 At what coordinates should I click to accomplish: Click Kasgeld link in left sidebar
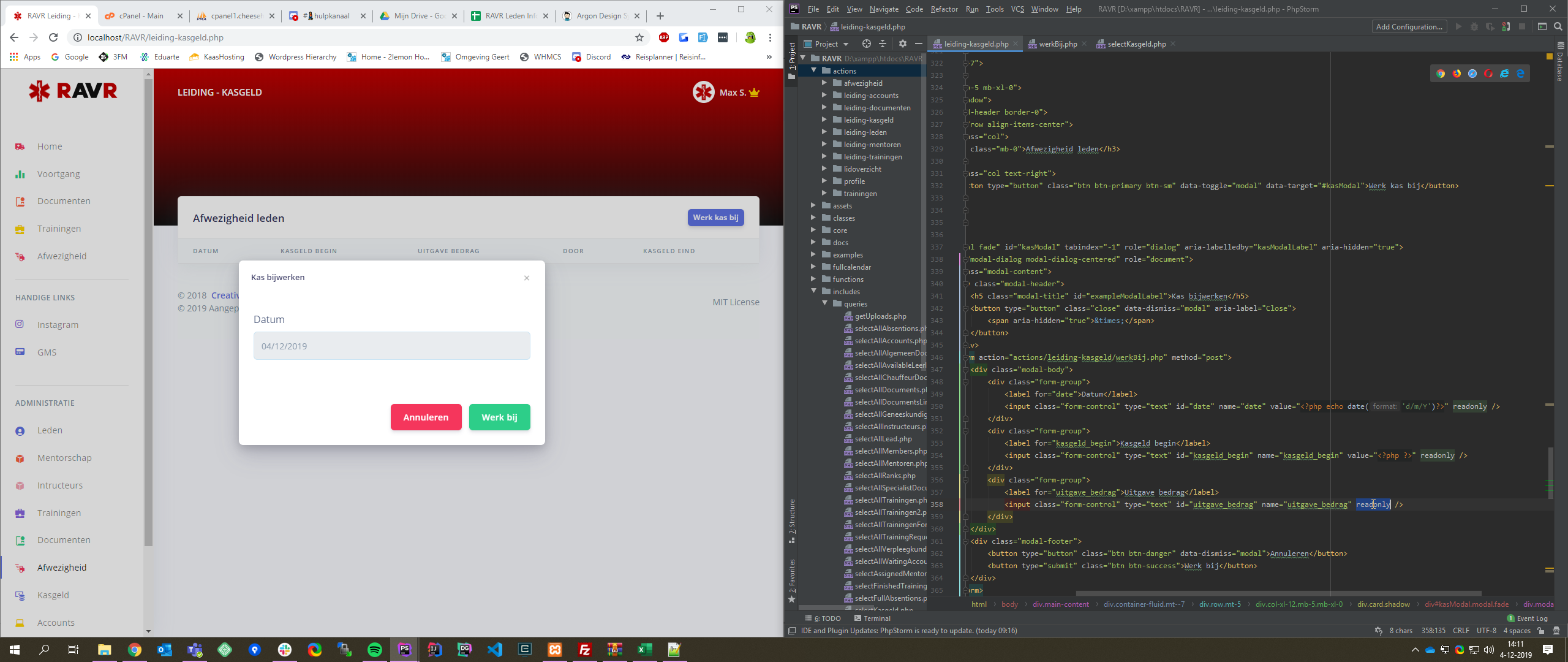pos(53,595)
